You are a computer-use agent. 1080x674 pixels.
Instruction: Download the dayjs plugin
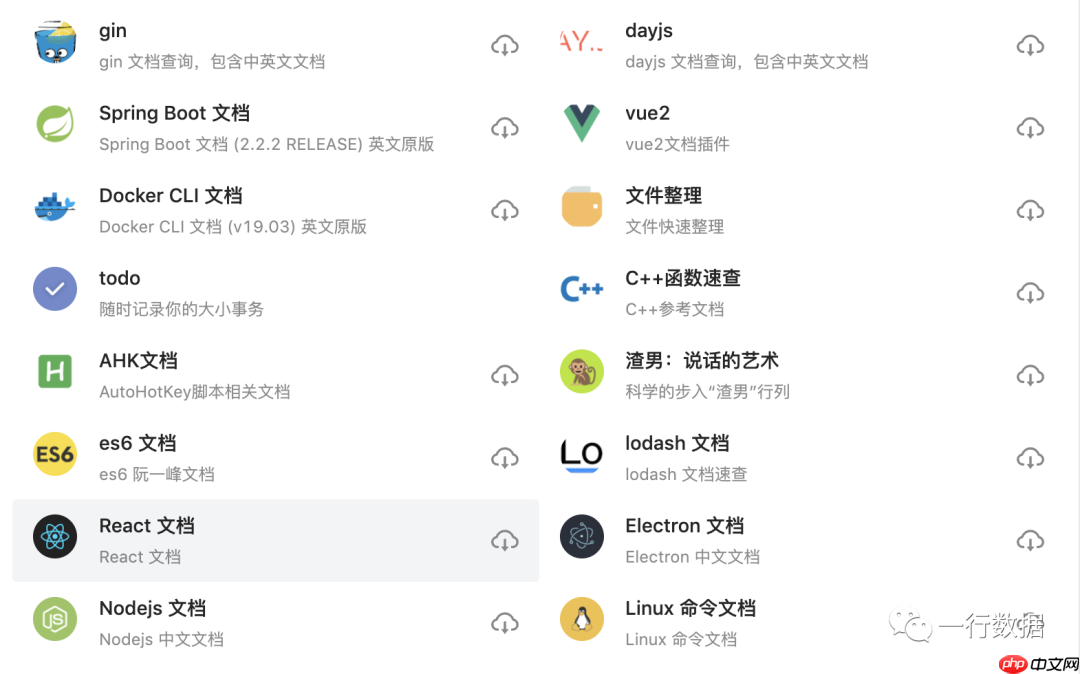[1030, 44]
